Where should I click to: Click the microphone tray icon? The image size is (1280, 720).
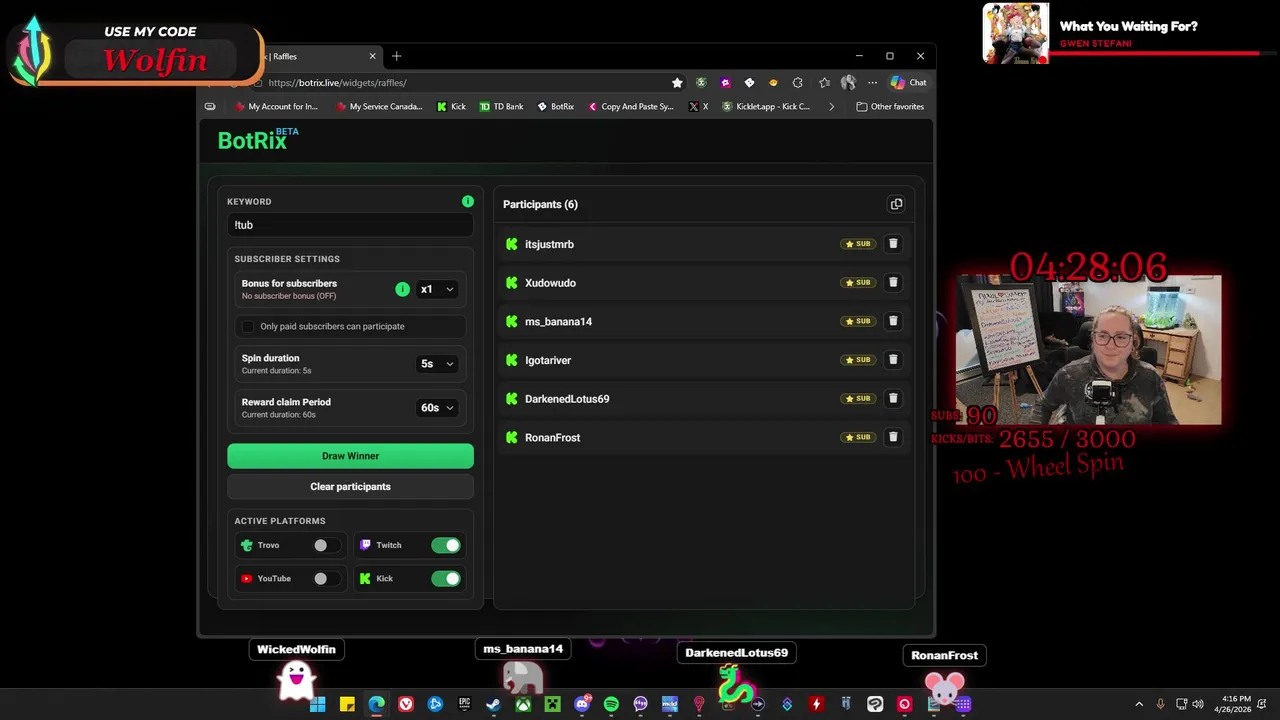point(1160,704)
